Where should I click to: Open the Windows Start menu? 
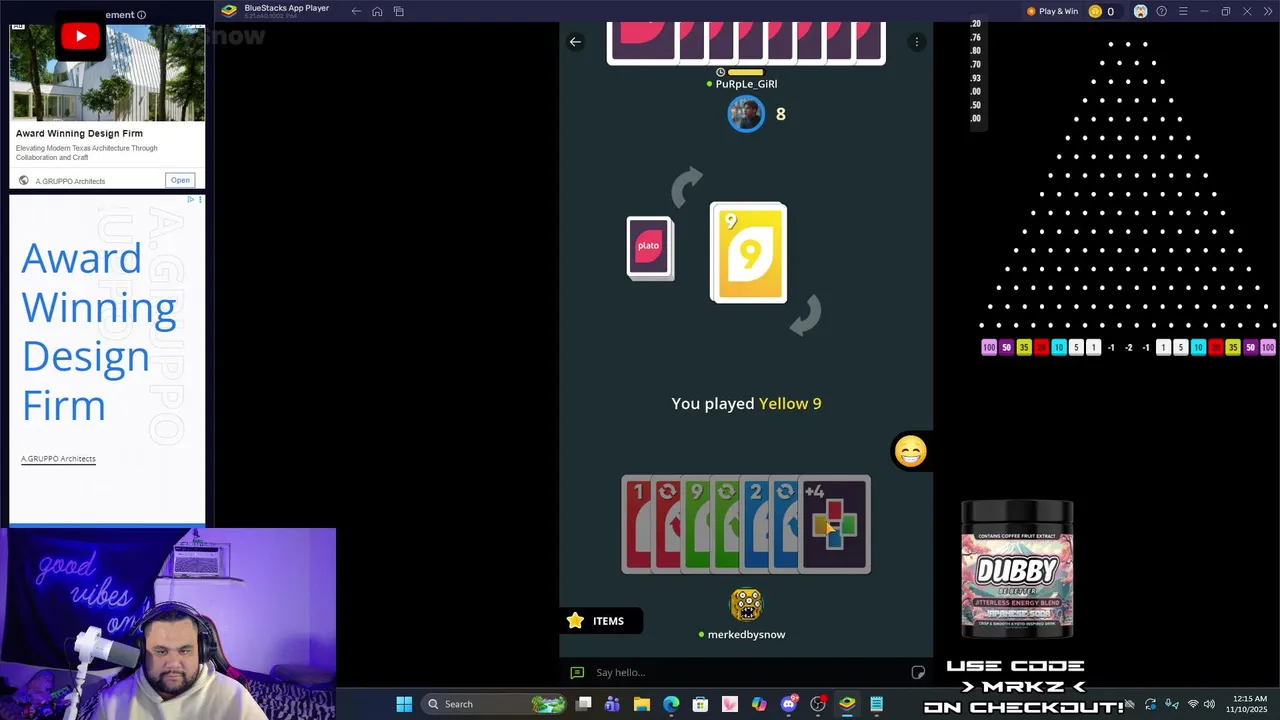click(404, 704)
